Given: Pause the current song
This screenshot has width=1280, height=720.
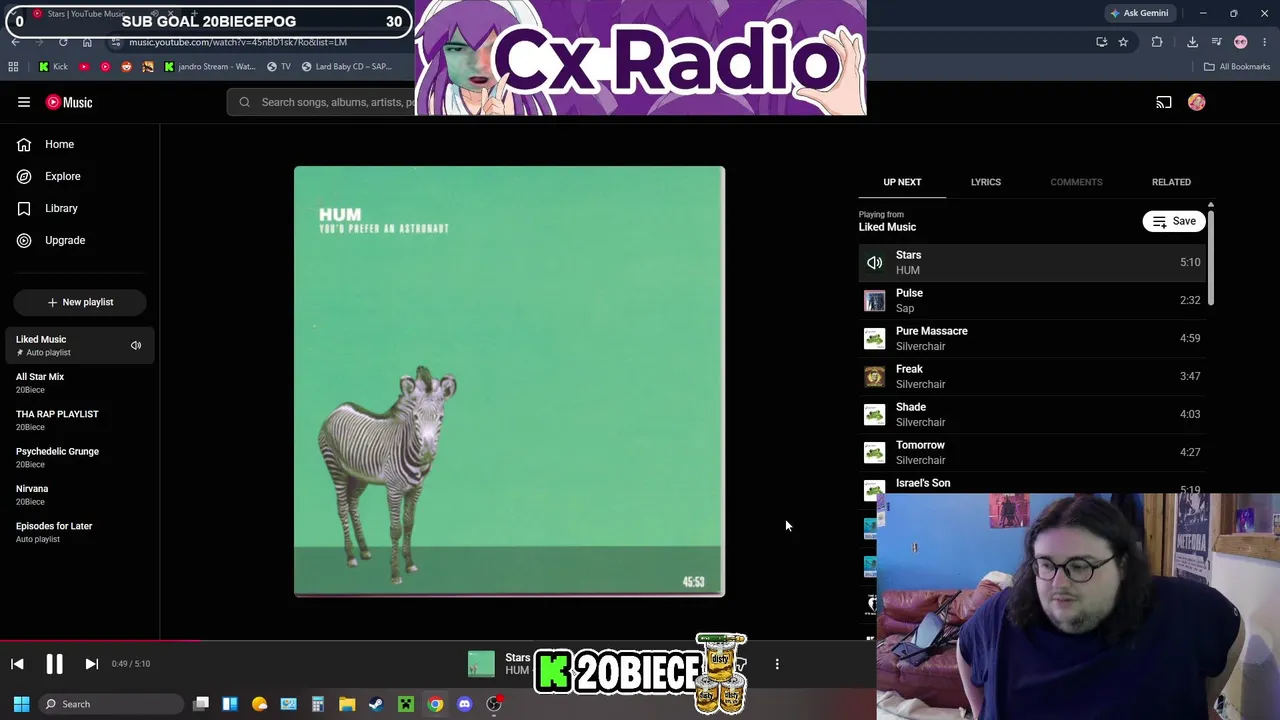Looking at the screenshot, I should pos(54,664).
